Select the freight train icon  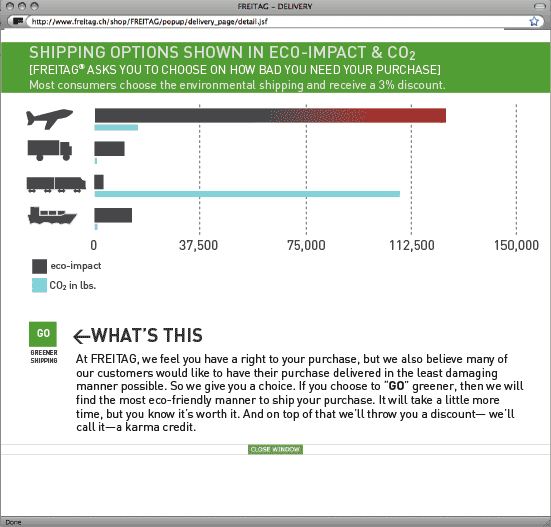(56, 184)
